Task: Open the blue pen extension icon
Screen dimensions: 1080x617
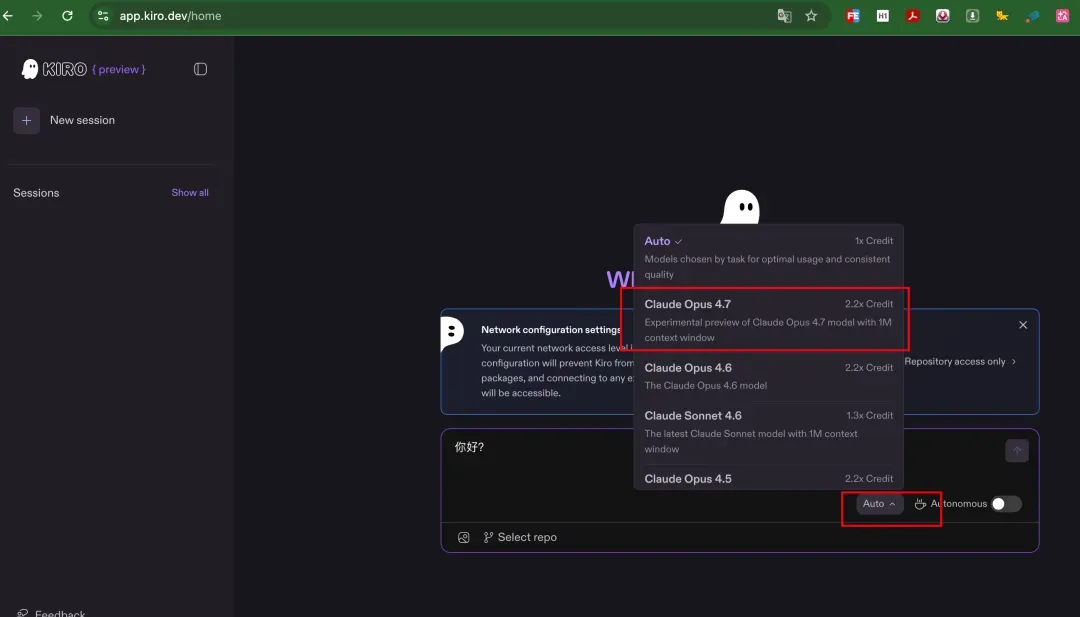Action: 1032,16
